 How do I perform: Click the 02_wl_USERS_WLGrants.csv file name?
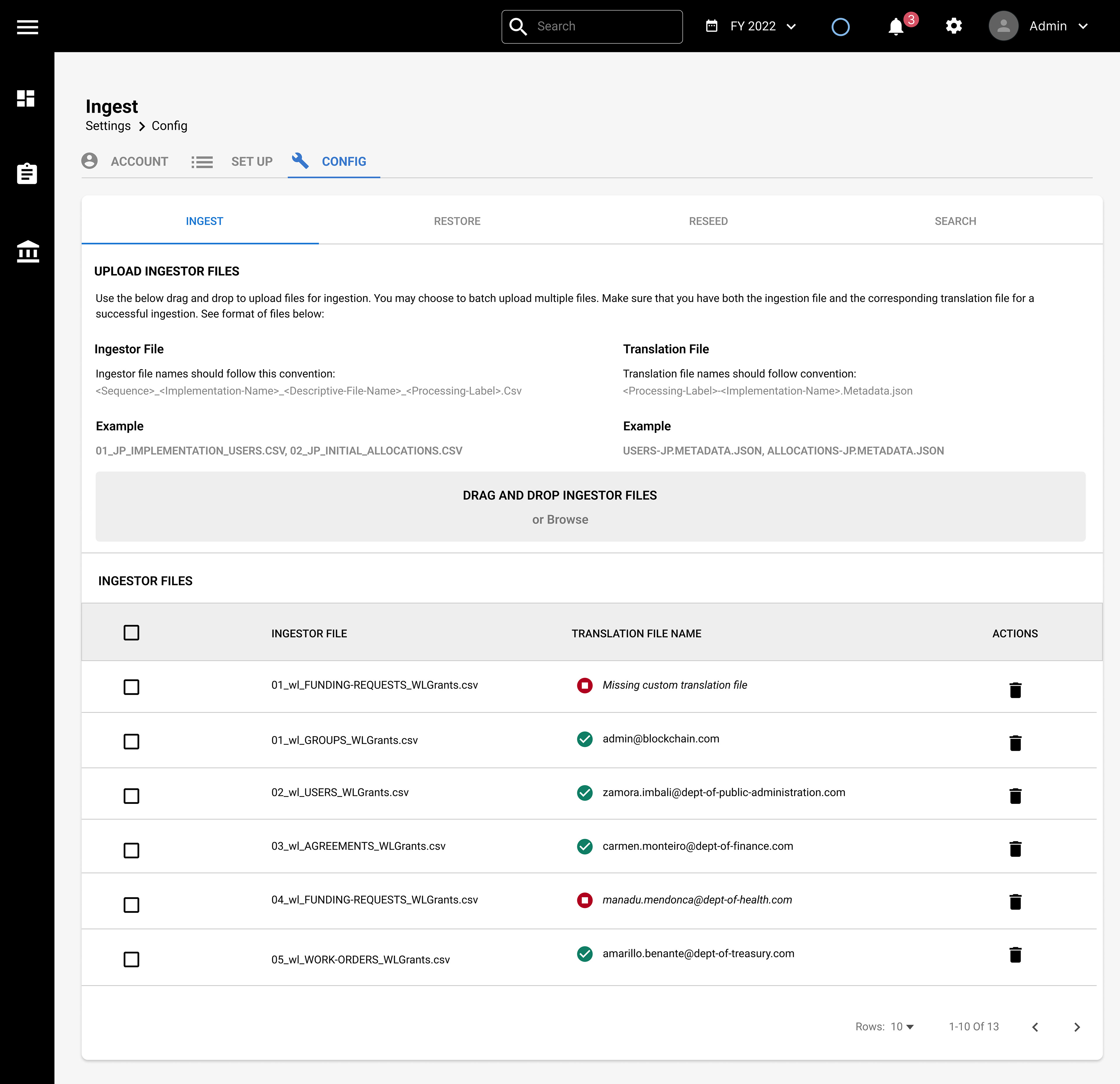click(x=340, y=793)
